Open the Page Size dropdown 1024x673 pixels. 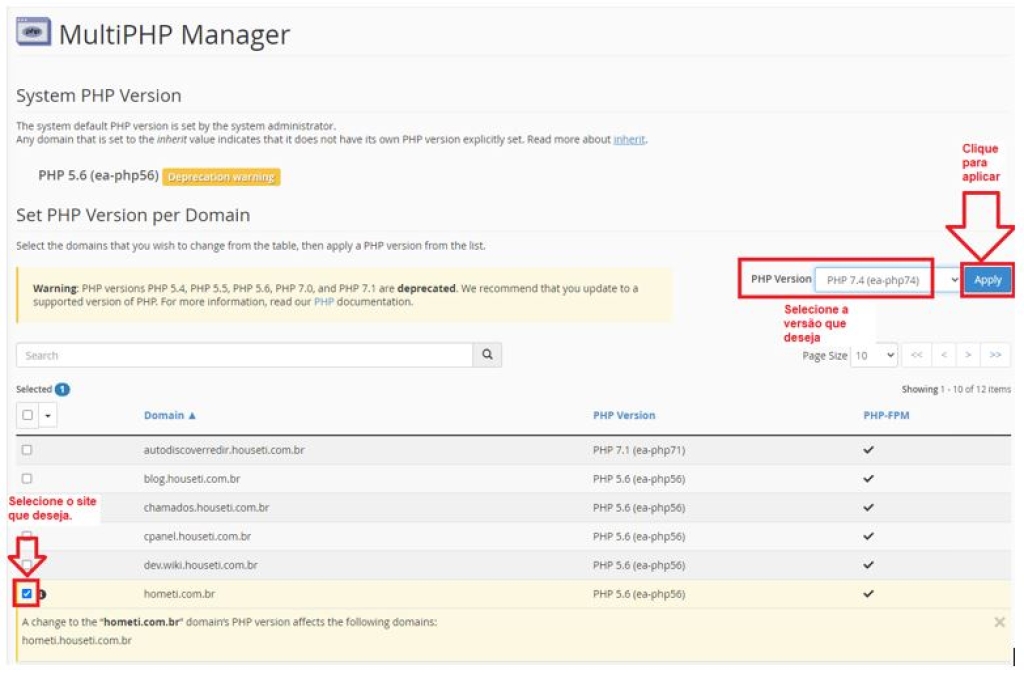[x=874, y=355]
